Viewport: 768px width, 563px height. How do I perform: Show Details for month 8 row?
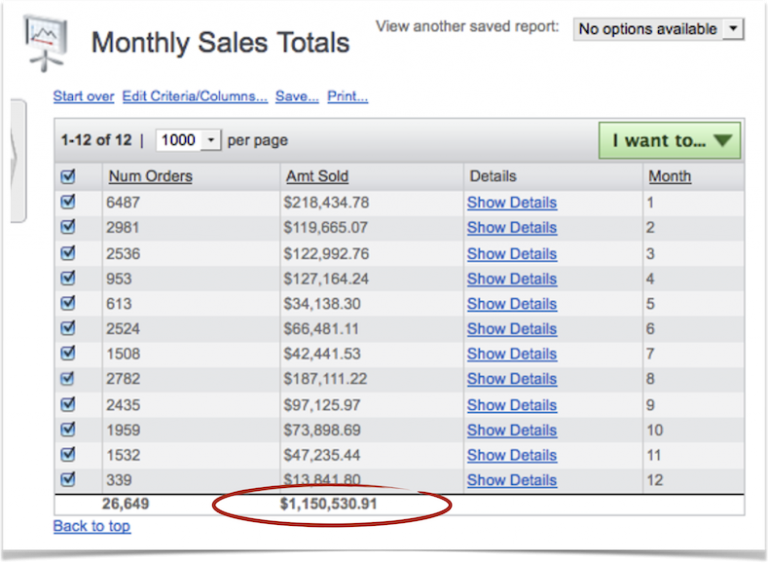click(x=511, y=379)
